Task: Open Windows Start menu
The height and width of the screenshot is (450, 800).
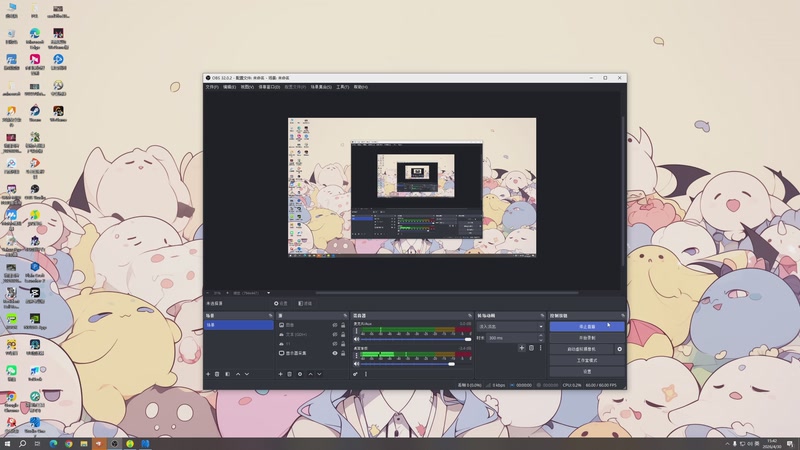Action: tap(7, 444)
